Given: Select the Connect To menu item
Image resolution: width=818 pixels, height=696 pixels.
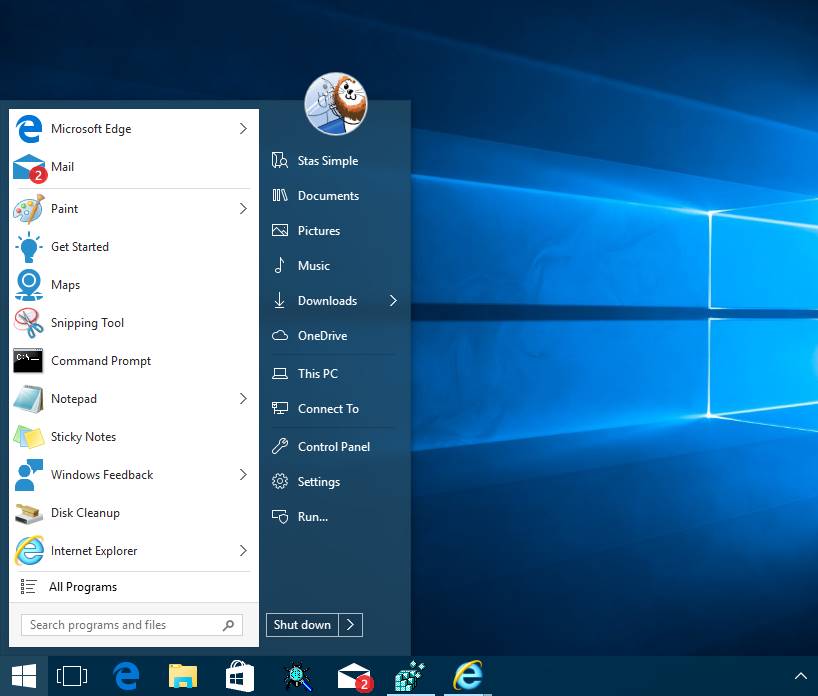Looking at the screenshot, I should (334, 409).
